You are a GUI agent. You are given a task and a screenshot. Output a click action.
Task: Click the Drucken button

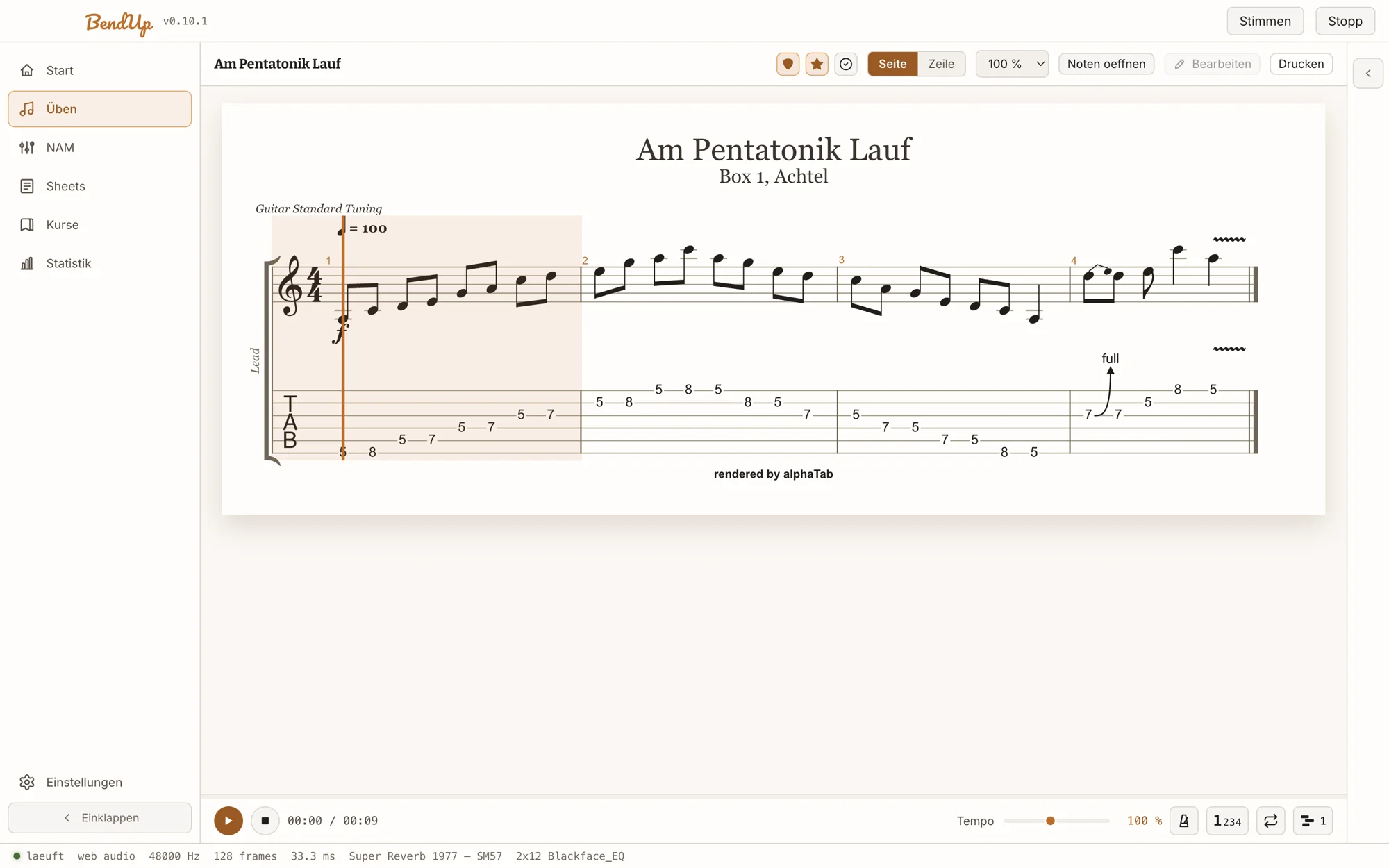[x=1301, y=64]
